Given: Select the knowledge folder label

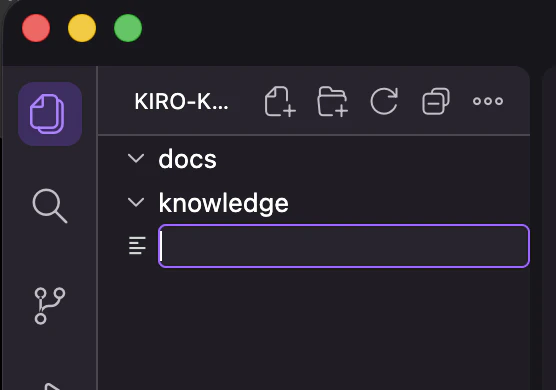Looking at the screenshot, I should (224, 204).
